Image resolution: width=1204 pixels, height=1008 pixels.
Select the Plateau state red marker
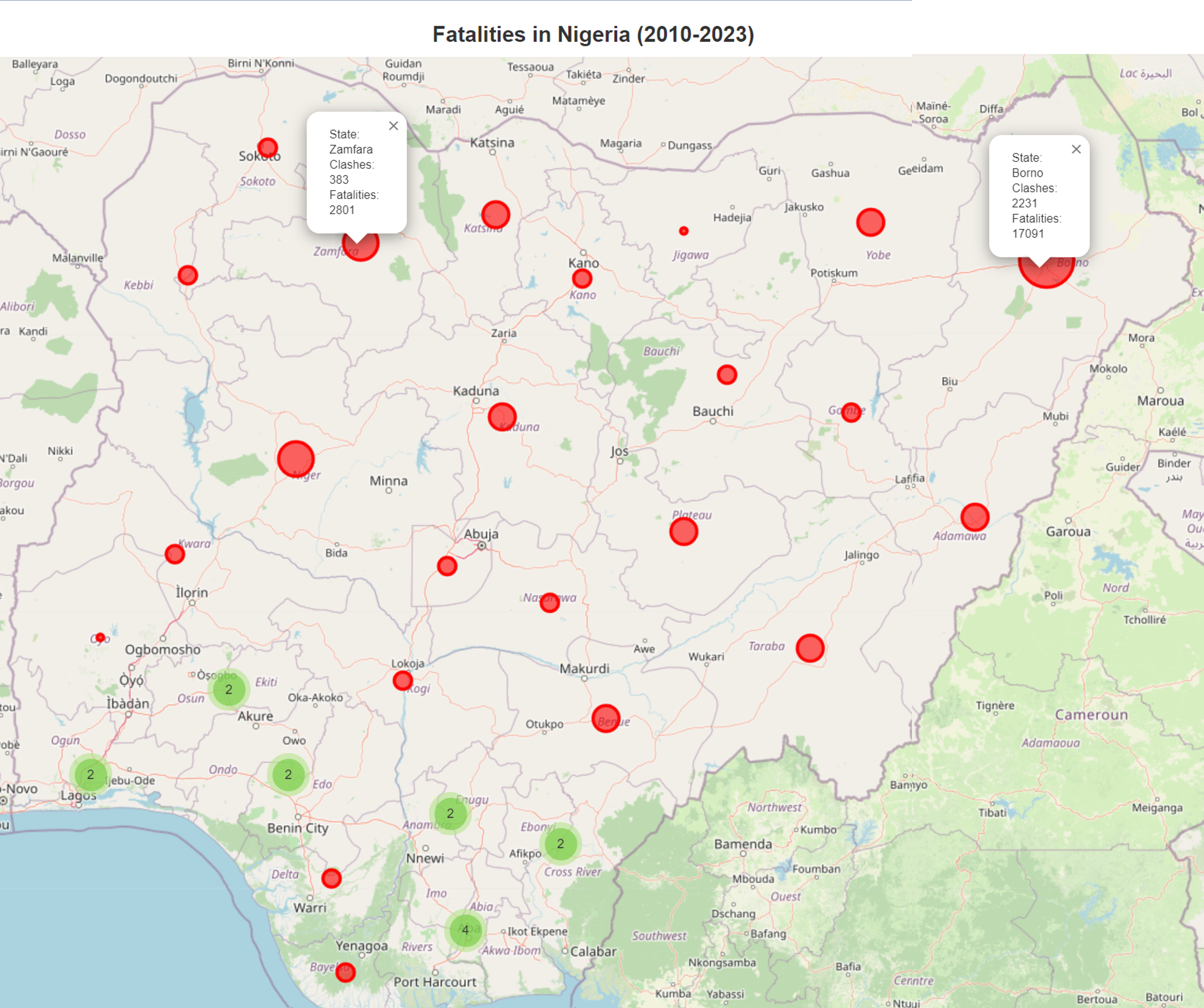pos(684,532)
